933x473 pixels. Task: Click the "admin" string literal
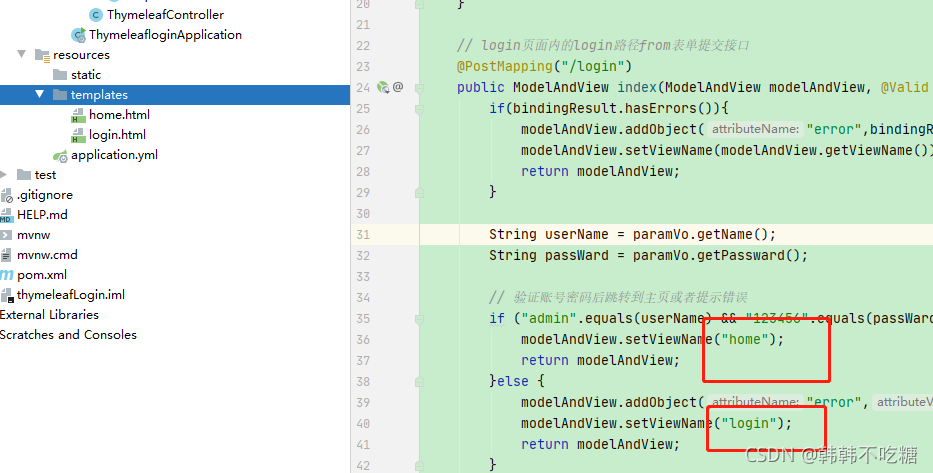pyautogui.click(x=549, y=318)
